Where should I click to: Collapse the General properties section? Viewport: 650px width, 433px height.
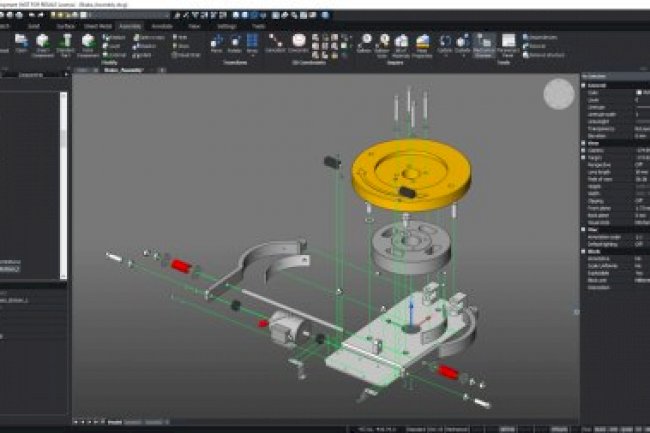(584, 86)
